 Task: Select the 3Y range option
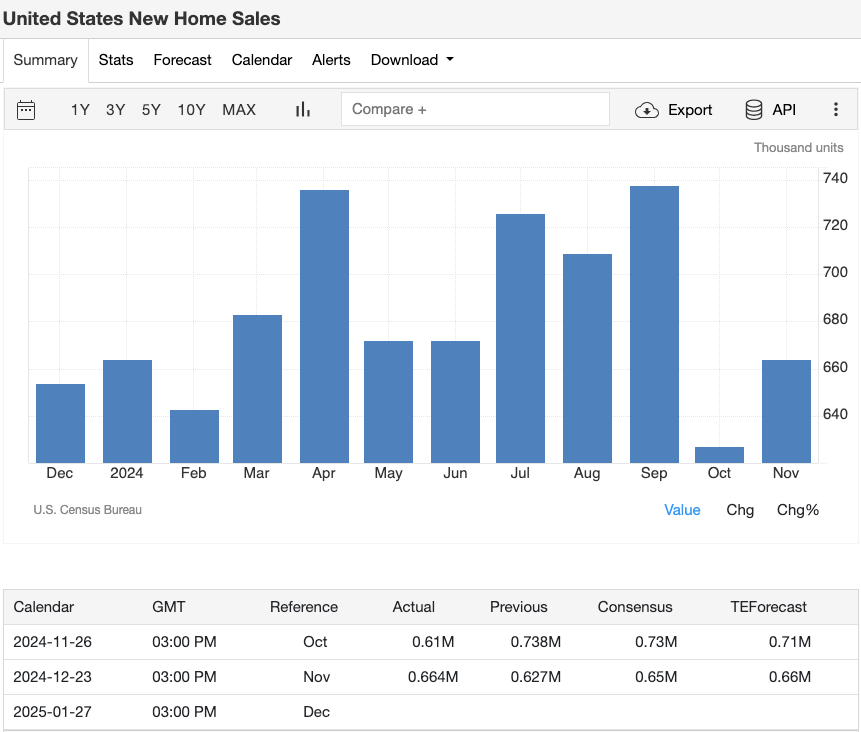click(115, 110)
